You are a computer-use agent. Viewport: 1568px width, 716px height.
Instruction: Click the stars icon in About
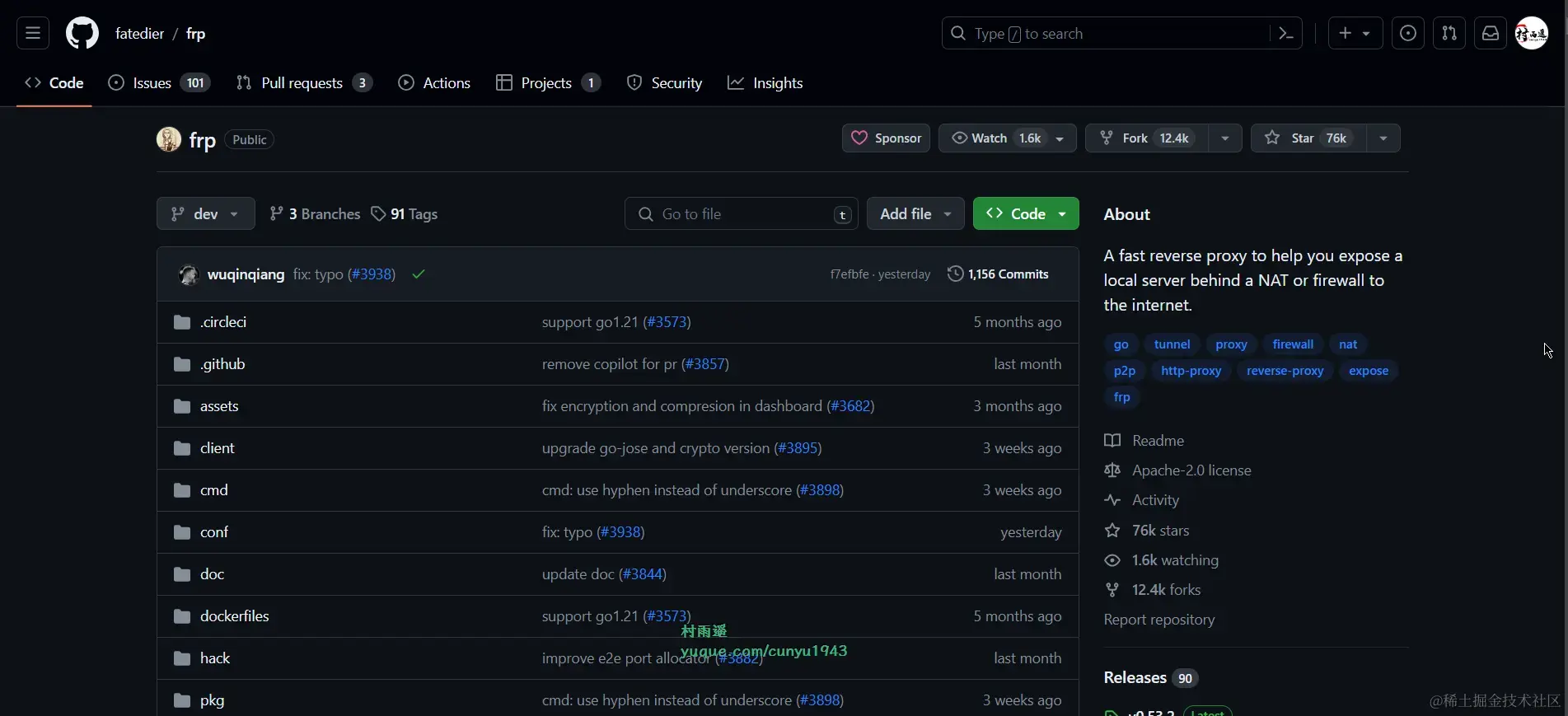tap(1112, 531)
